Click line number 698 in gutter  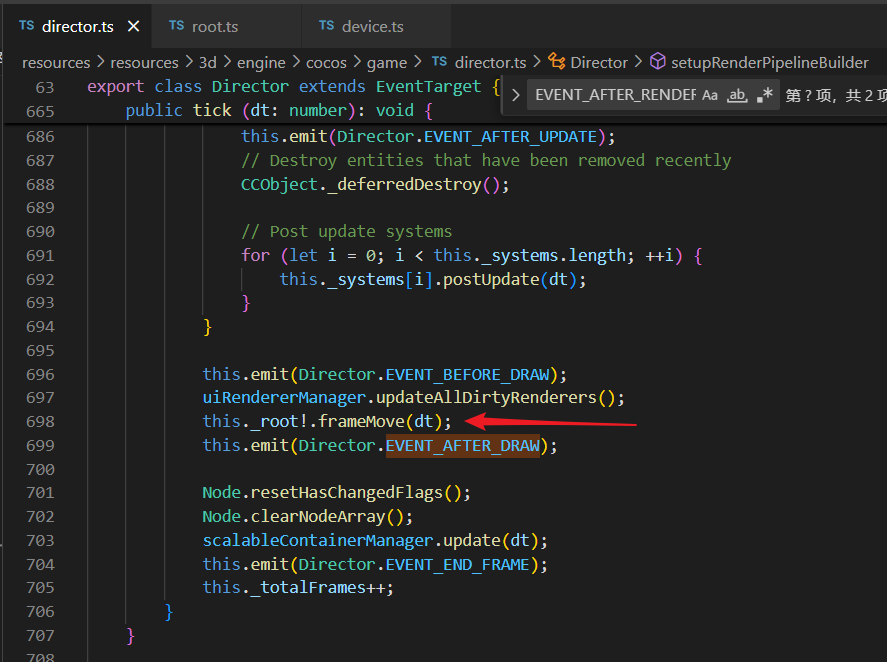[40, 422]
